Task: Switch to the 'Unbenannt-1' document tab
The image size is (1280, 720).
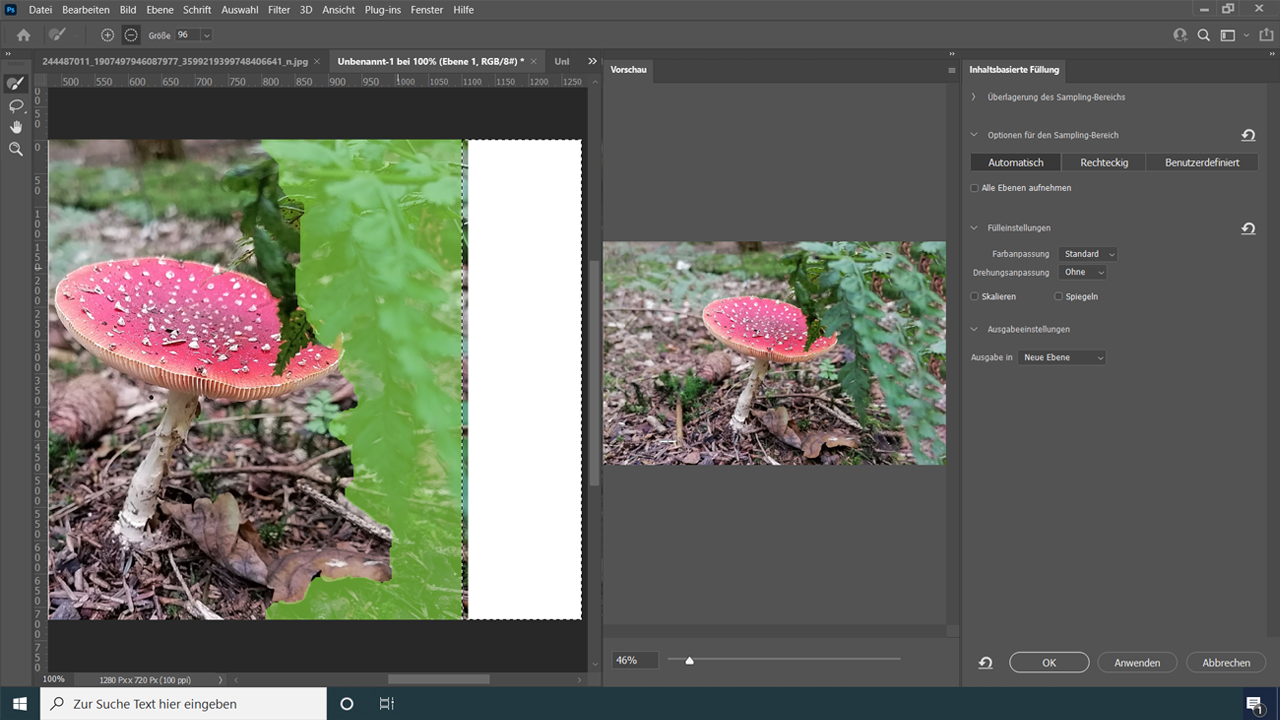Action: tap(428, 61)
